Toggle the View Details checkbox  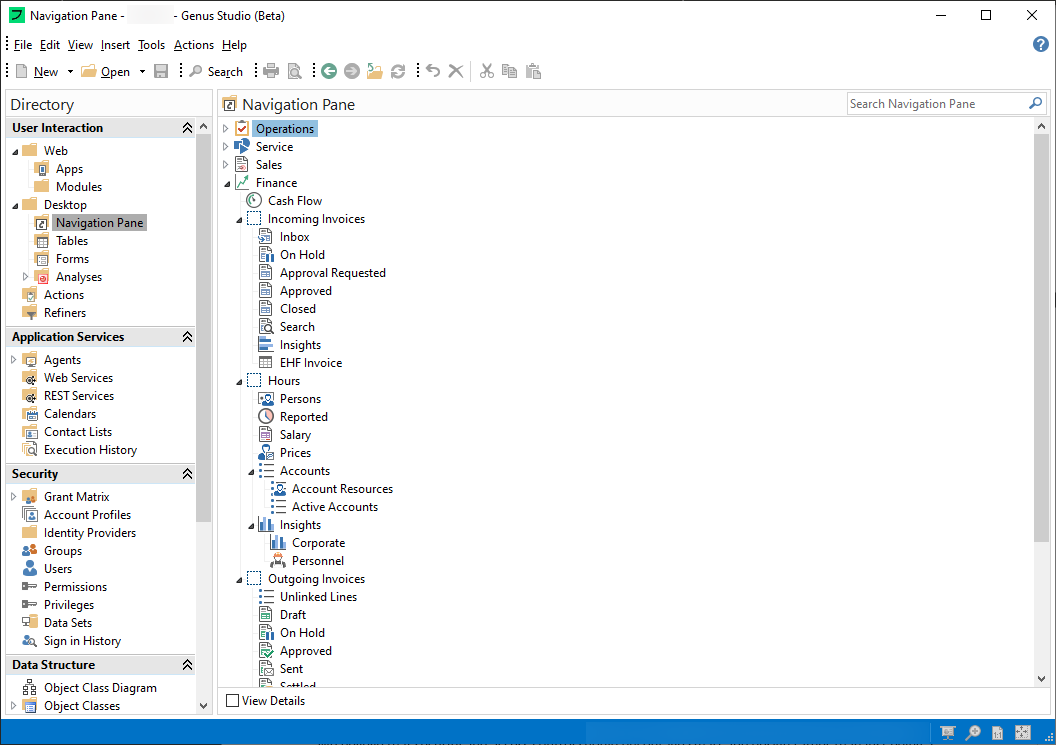[230, 700]
